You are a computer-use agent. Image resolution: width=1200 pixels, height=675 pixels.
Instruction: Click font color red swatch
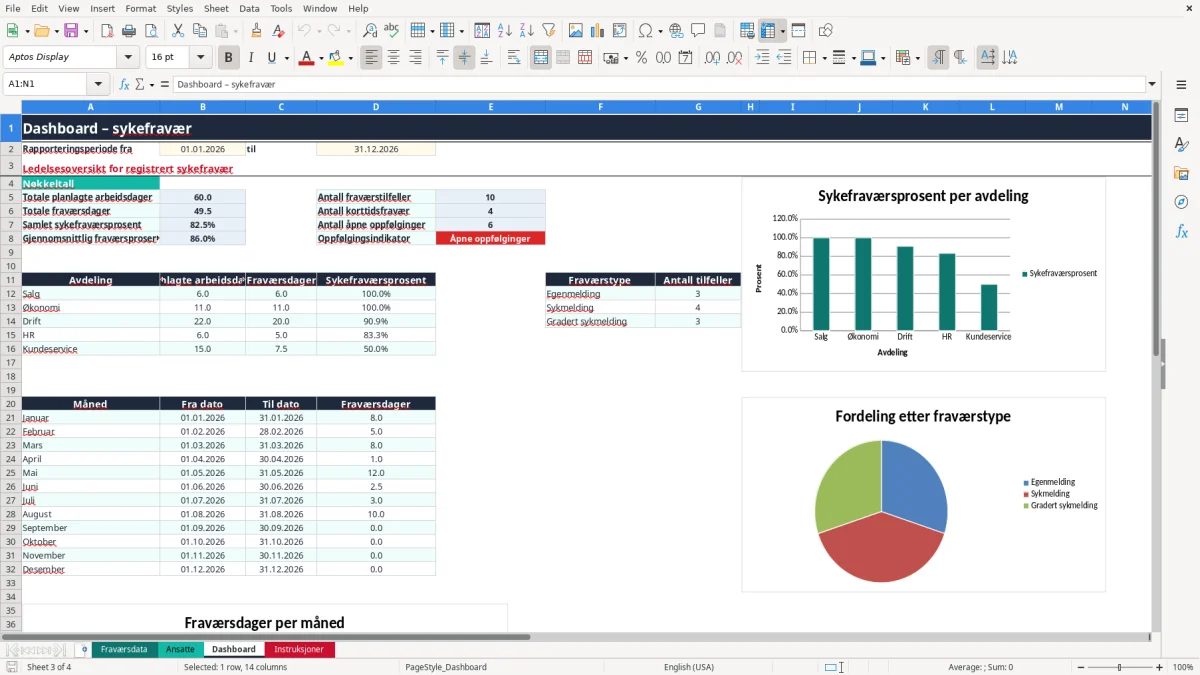[305, 58]
